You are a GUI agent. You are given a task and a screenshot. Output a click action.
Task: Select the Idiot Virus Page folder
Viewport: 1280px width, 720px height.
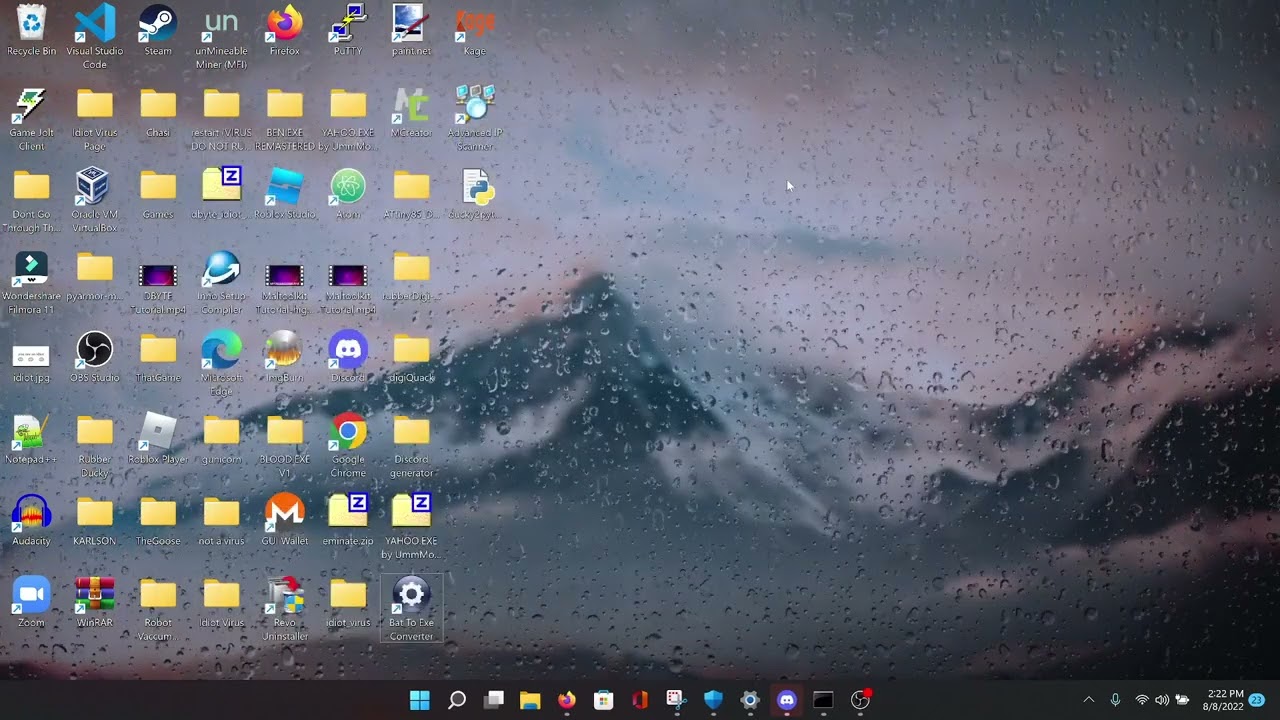(95, 119)
